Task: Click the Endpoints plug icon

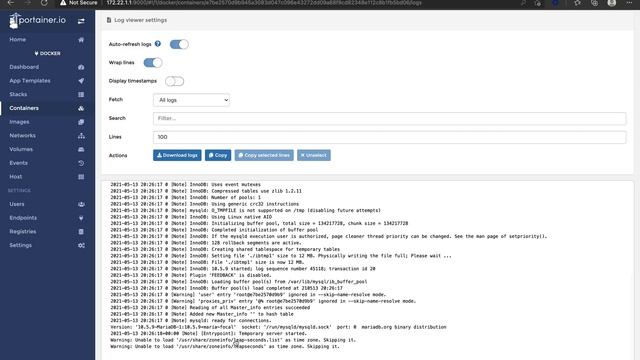Action: pyautogui.click(x=81, y=218)
